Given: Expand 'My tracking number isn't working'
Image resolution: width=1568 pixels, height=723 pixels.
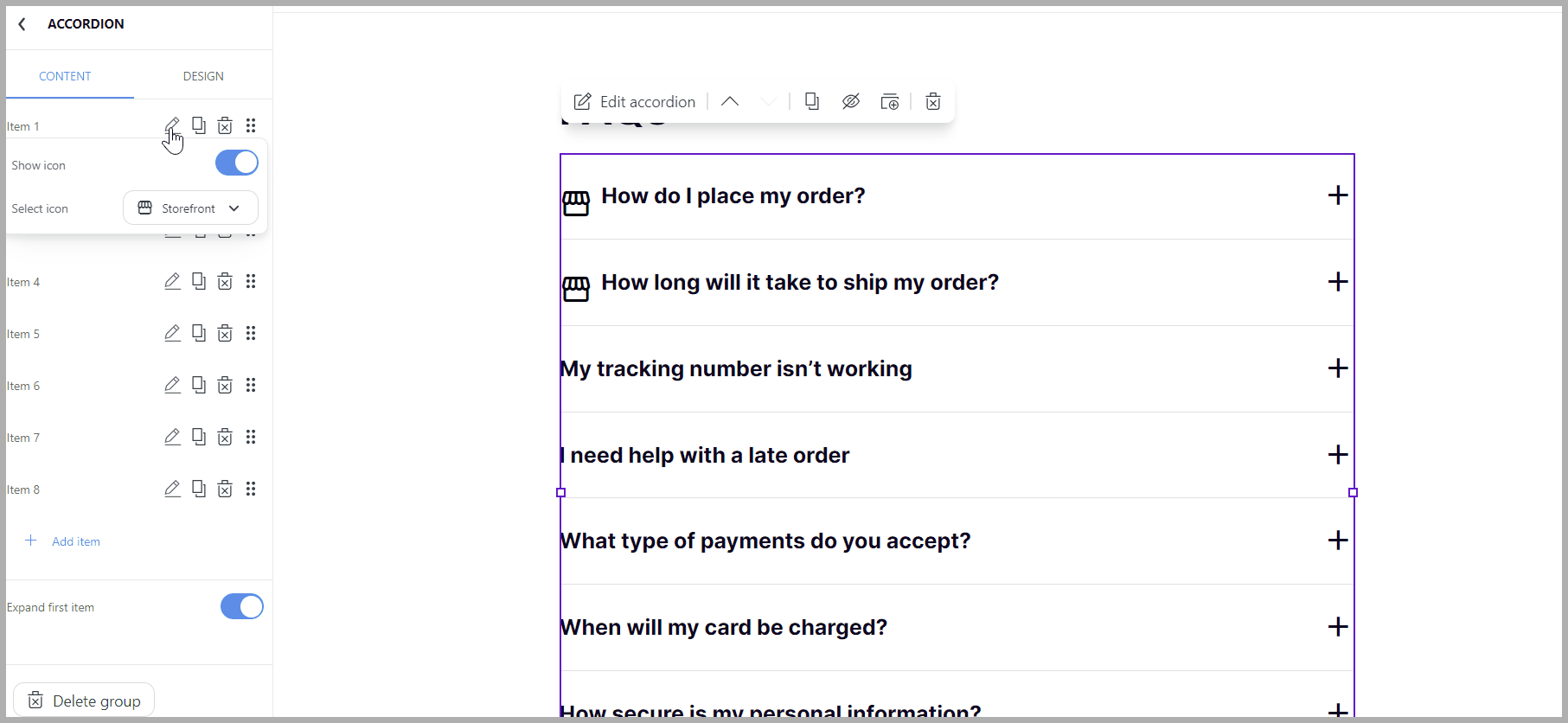Looking at the screenshot, I should point(1338,368).
